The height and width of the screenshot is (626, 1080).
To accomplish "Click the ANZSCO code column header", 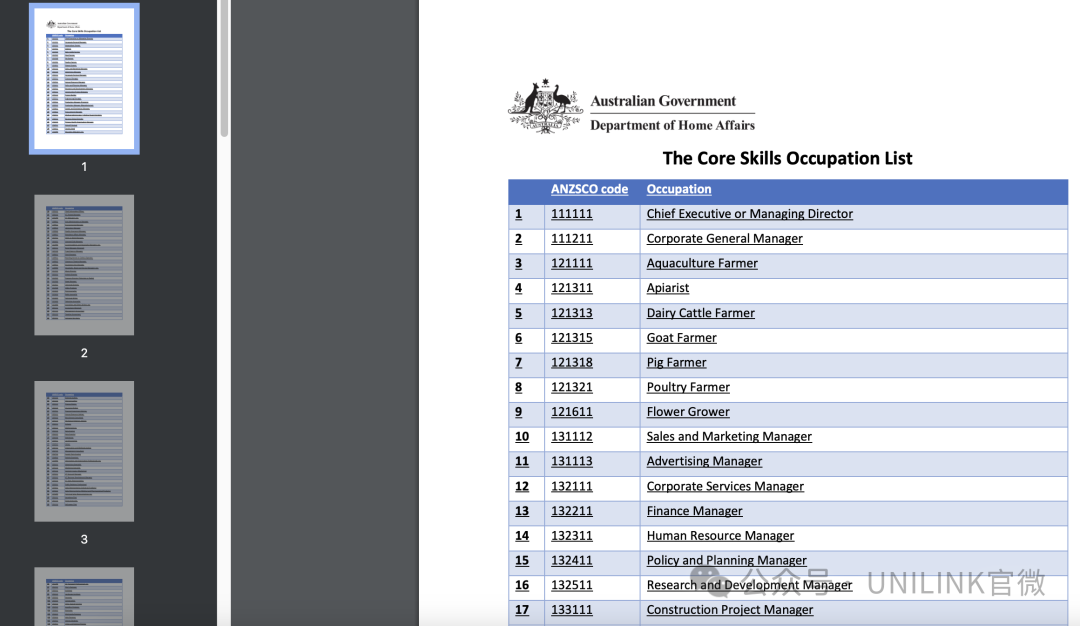I will tap(589, 189).
